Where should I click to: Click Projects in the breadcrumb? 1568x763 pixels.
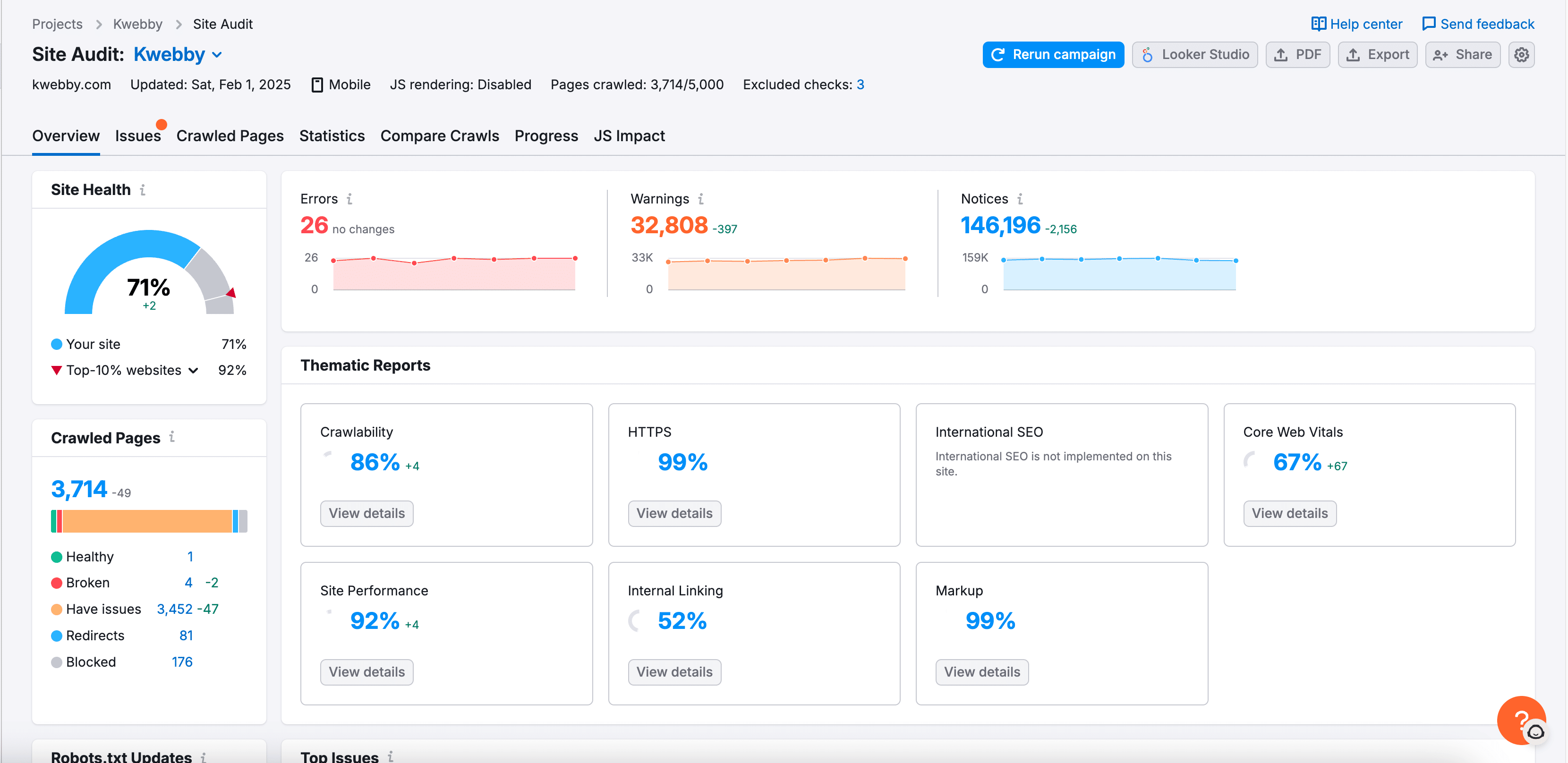click(x=57, y=24)
